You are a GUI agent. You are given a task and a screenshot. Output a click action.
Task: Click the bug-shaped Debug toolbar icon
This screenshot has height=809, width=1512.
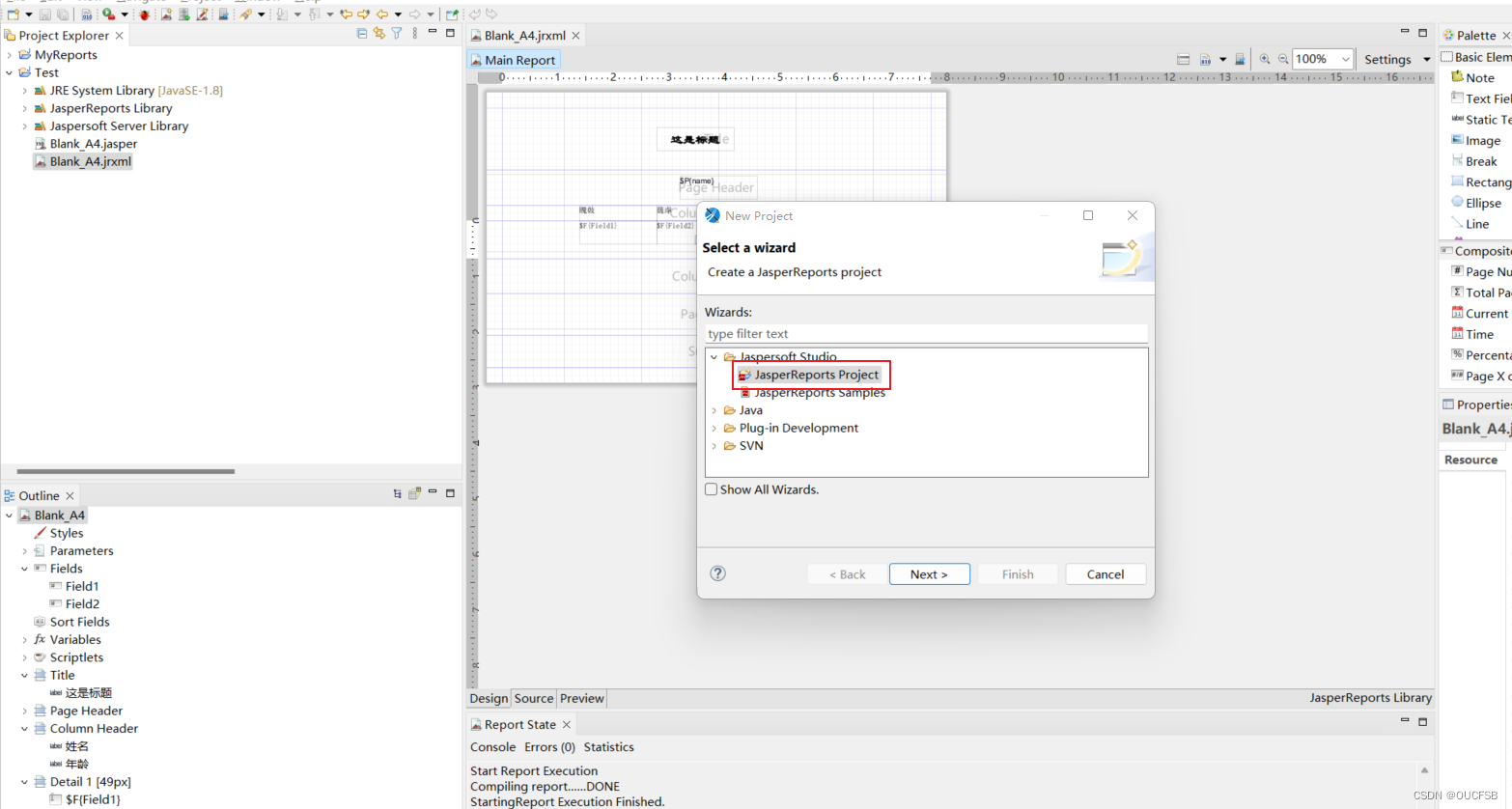tap(145, 14)
